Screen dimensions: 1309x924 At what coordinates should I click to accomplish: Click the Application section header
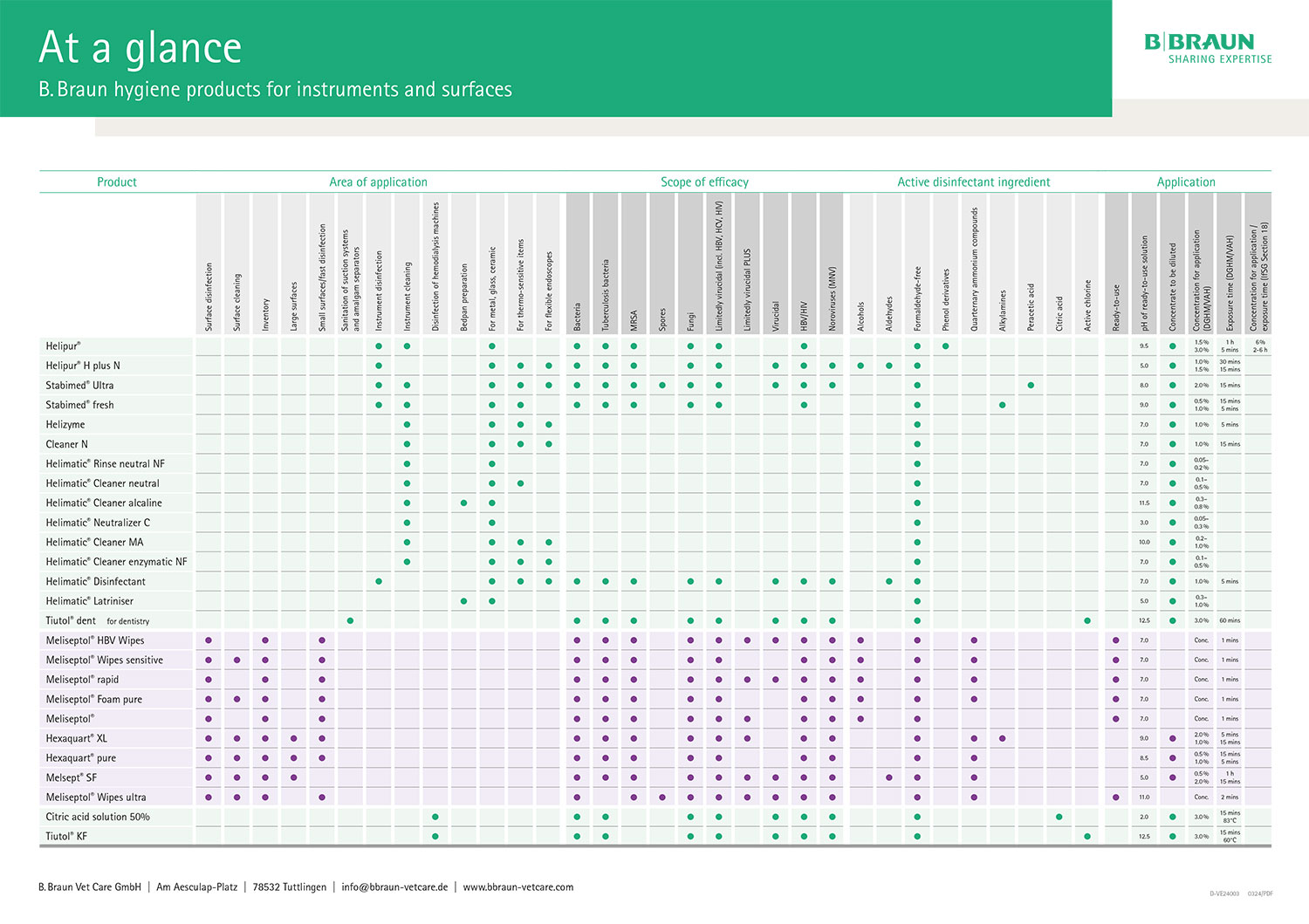click(x=1185, y=182)
